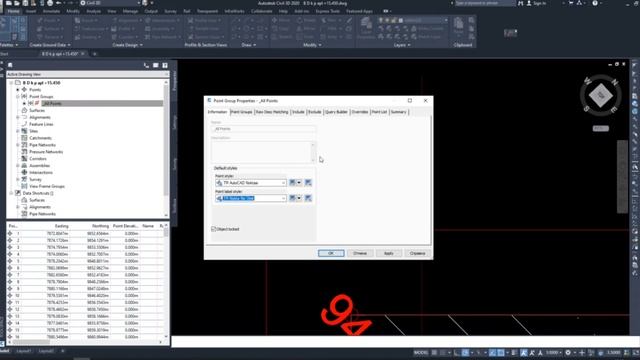Open the Query Builder tab
This screenshot has height=360, width=640.
[x=336, y=112]
